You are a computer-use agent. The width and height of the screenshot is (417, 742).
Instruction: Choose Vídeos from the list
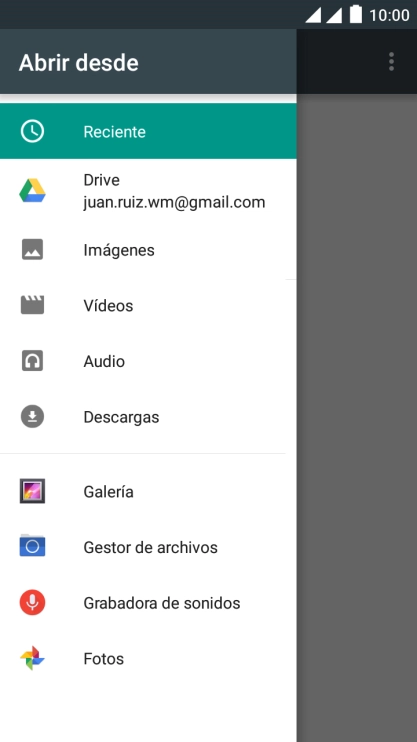pos(148,305)
